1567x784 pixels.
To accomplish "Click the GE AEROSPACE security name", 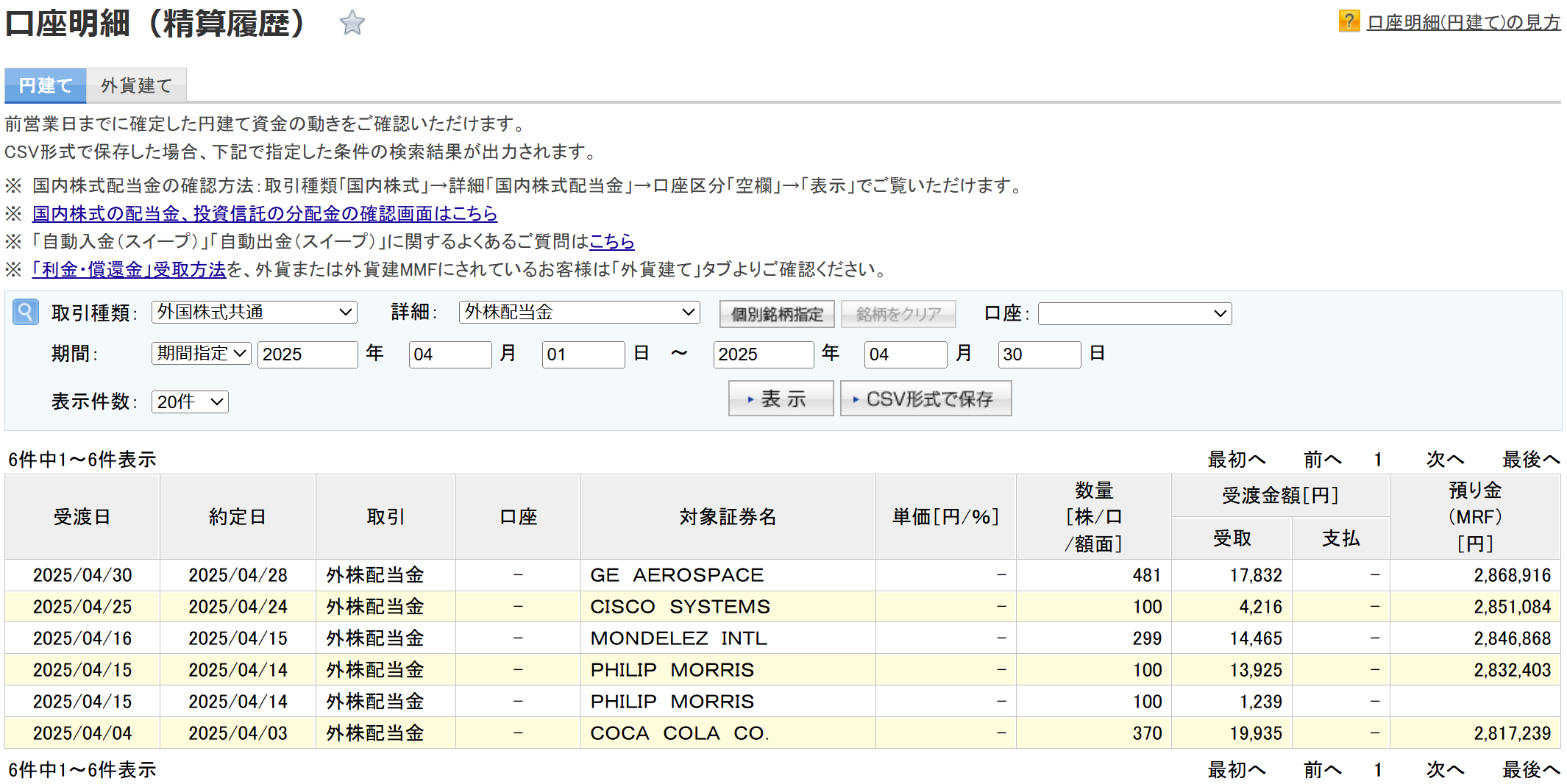I will 677,575.
